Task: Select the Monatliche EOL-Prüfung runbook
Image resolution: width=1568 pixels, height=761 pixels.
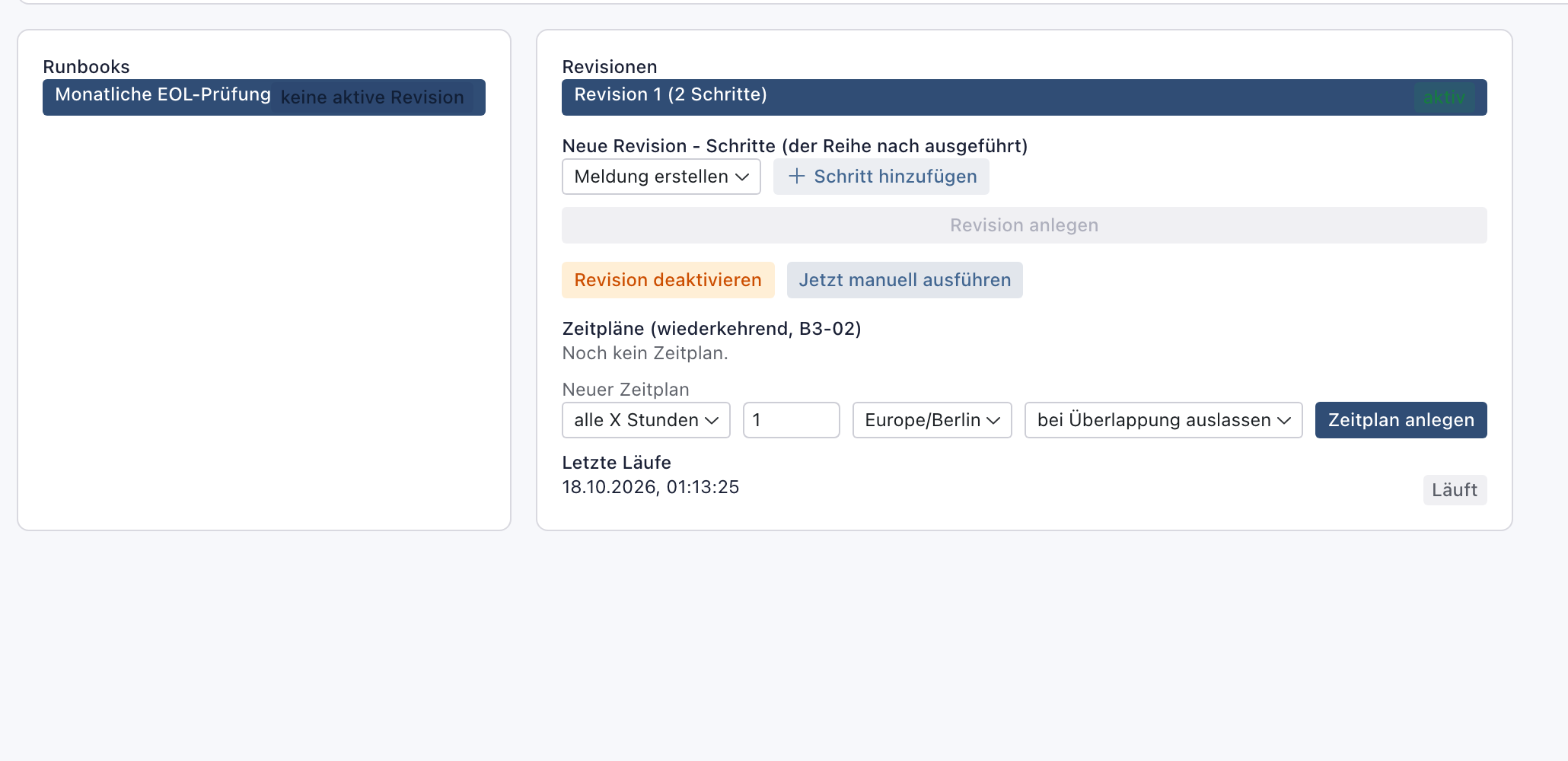Action: point(263,97)
